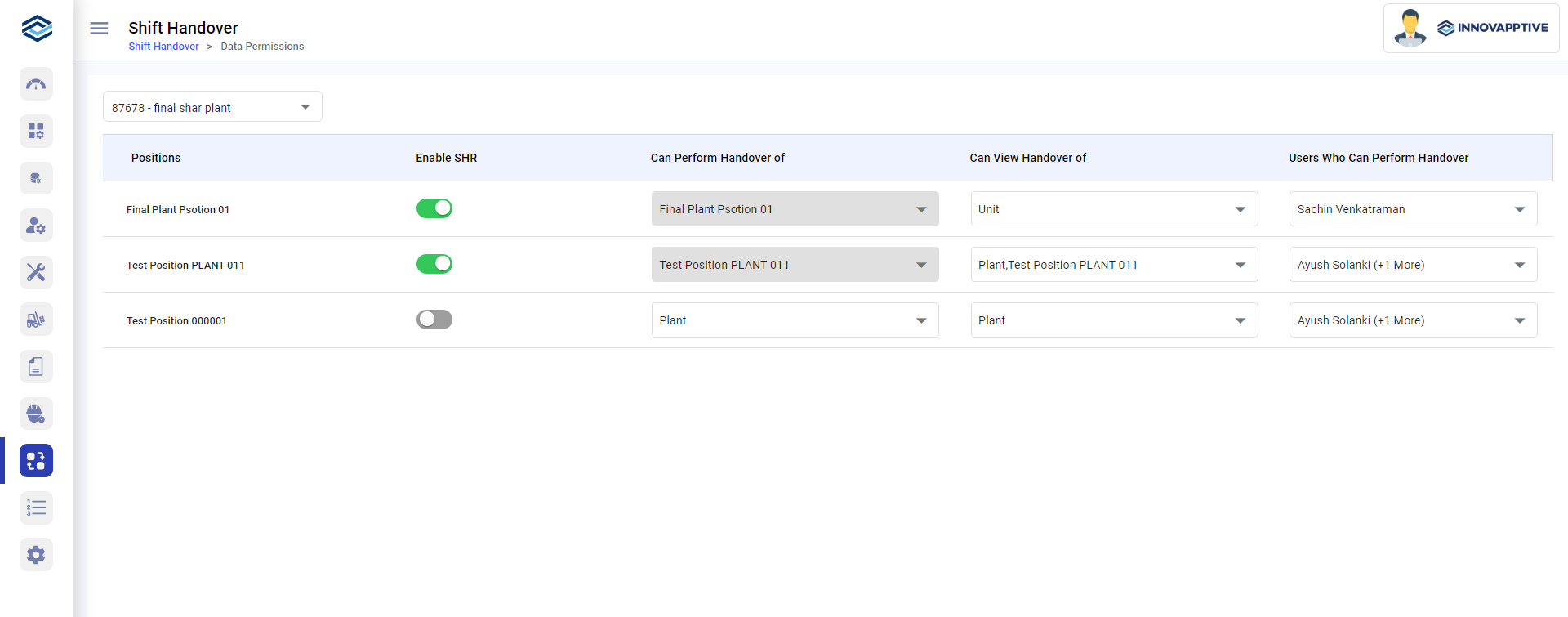
Task: Enable SHR for Test Position 000001
Action: (434, 320)
